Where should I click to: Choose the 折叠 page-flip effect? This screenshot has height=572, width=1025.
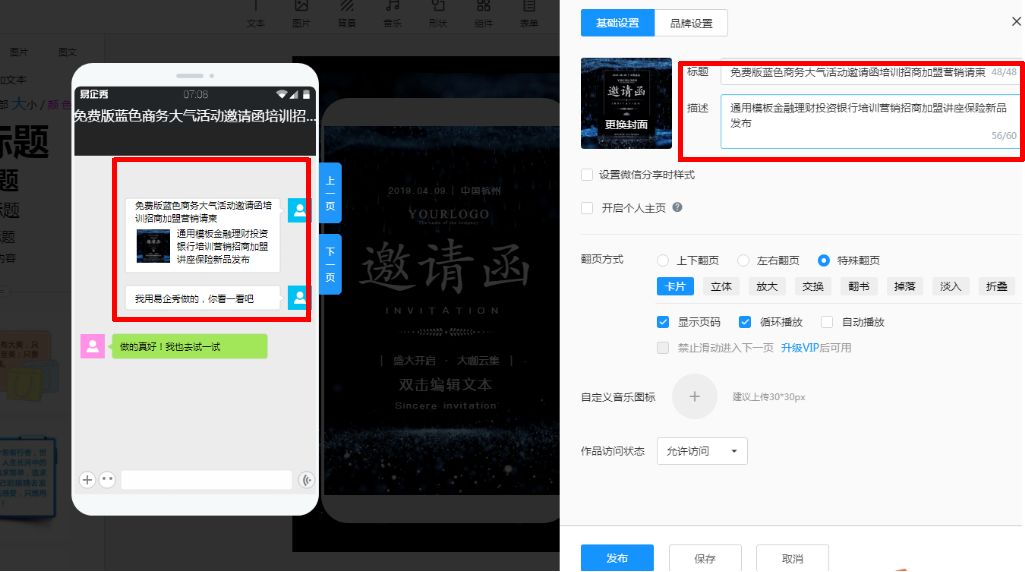click(996, 286)
